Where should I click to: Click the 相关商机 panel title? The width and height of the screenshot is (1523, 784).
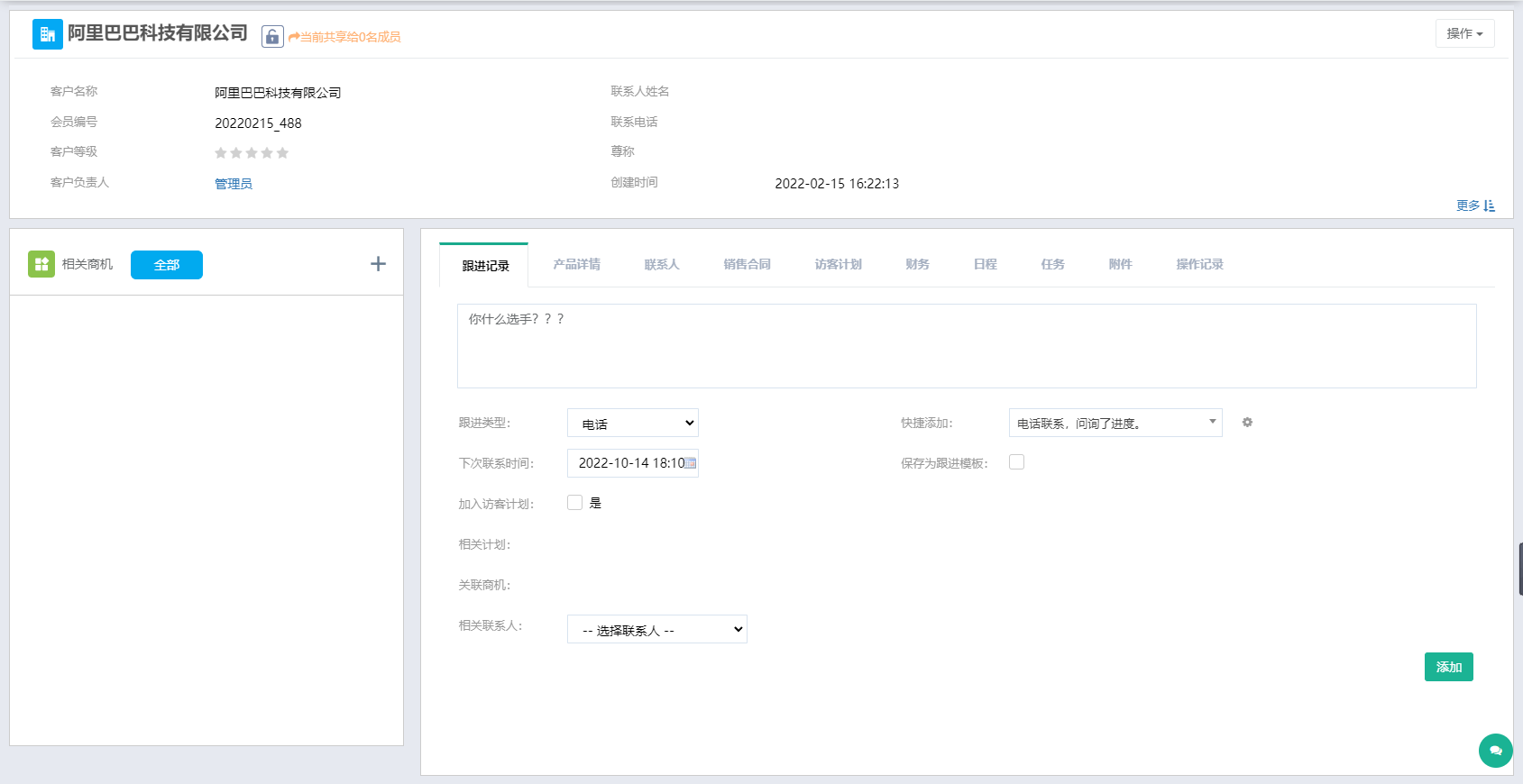tap(87, 264)
